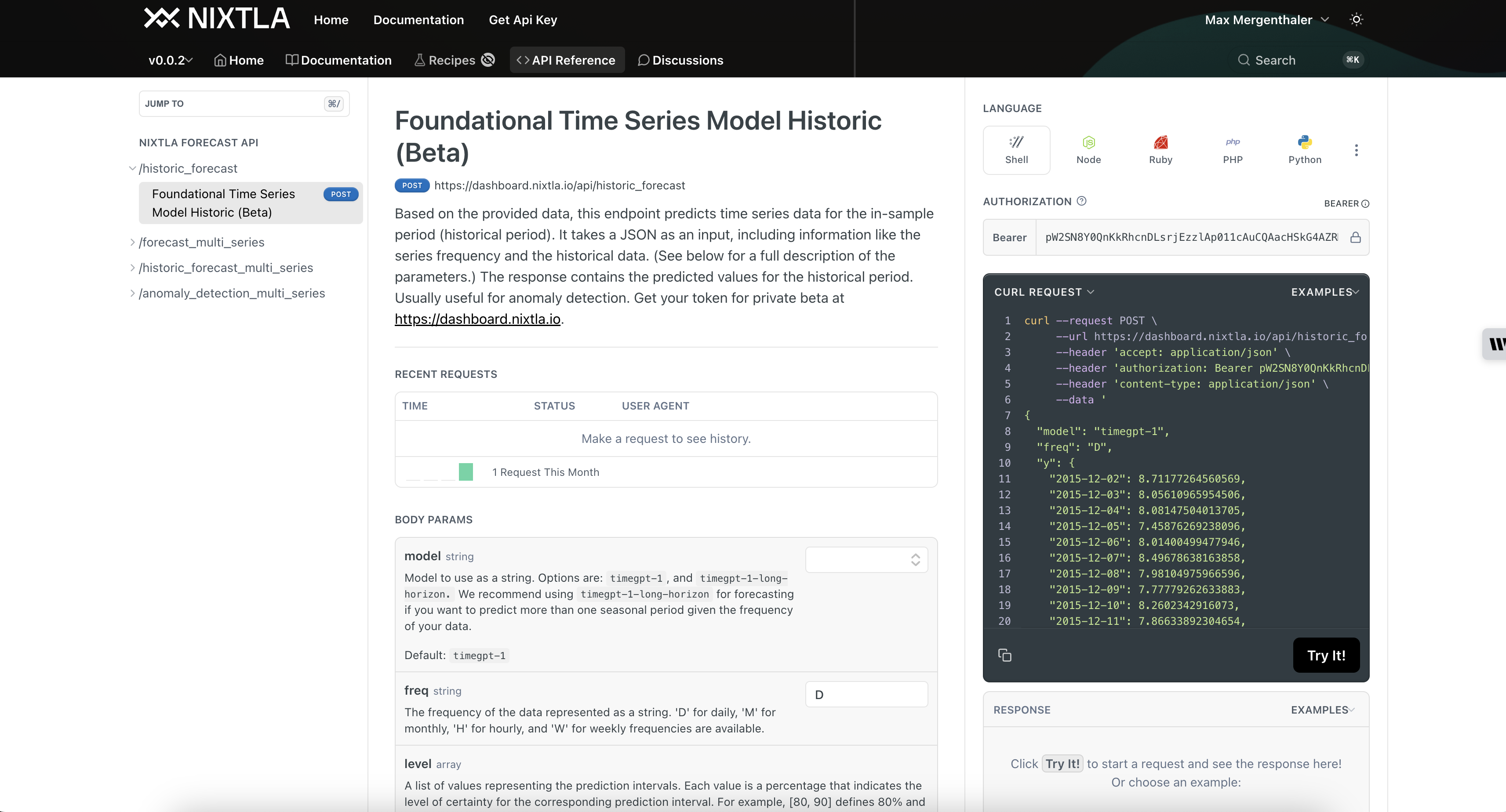The height and width of the screenshot is (812, 1506).
Task: Go to the Discussions tab
Action: pyautogui.click(x=680, y=60)
